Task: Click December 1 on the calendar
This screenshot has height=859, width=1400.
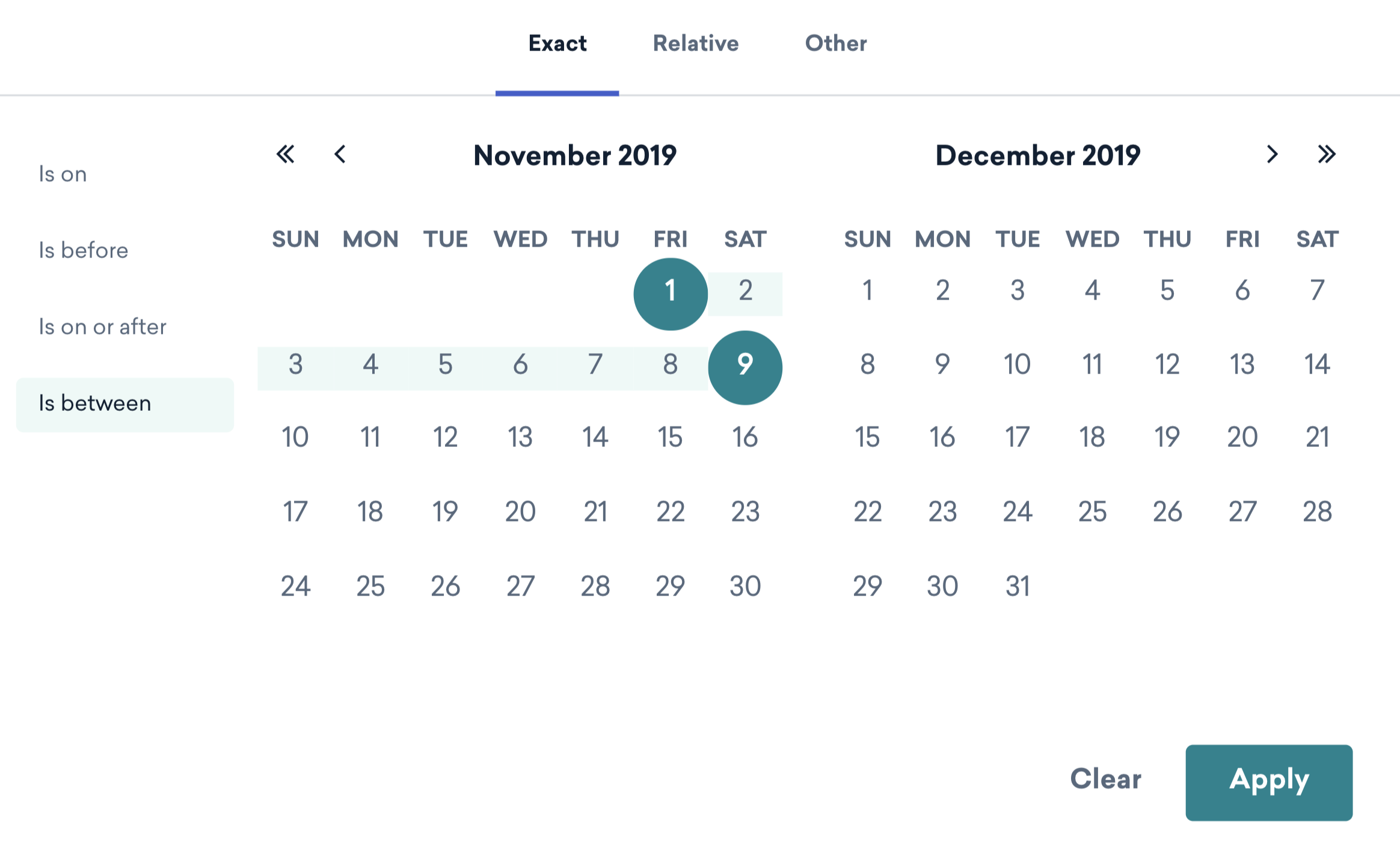Action: point(867,290)
